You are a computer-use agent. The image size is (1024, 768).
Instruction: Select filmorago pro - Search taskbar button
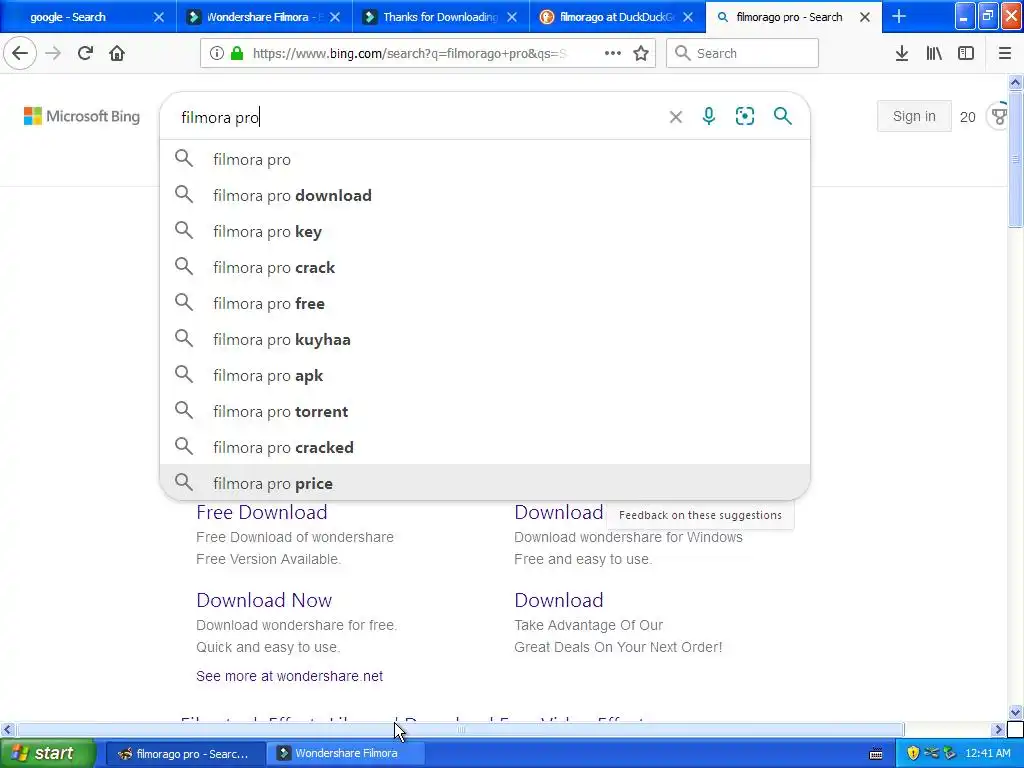tap(185, 753)
